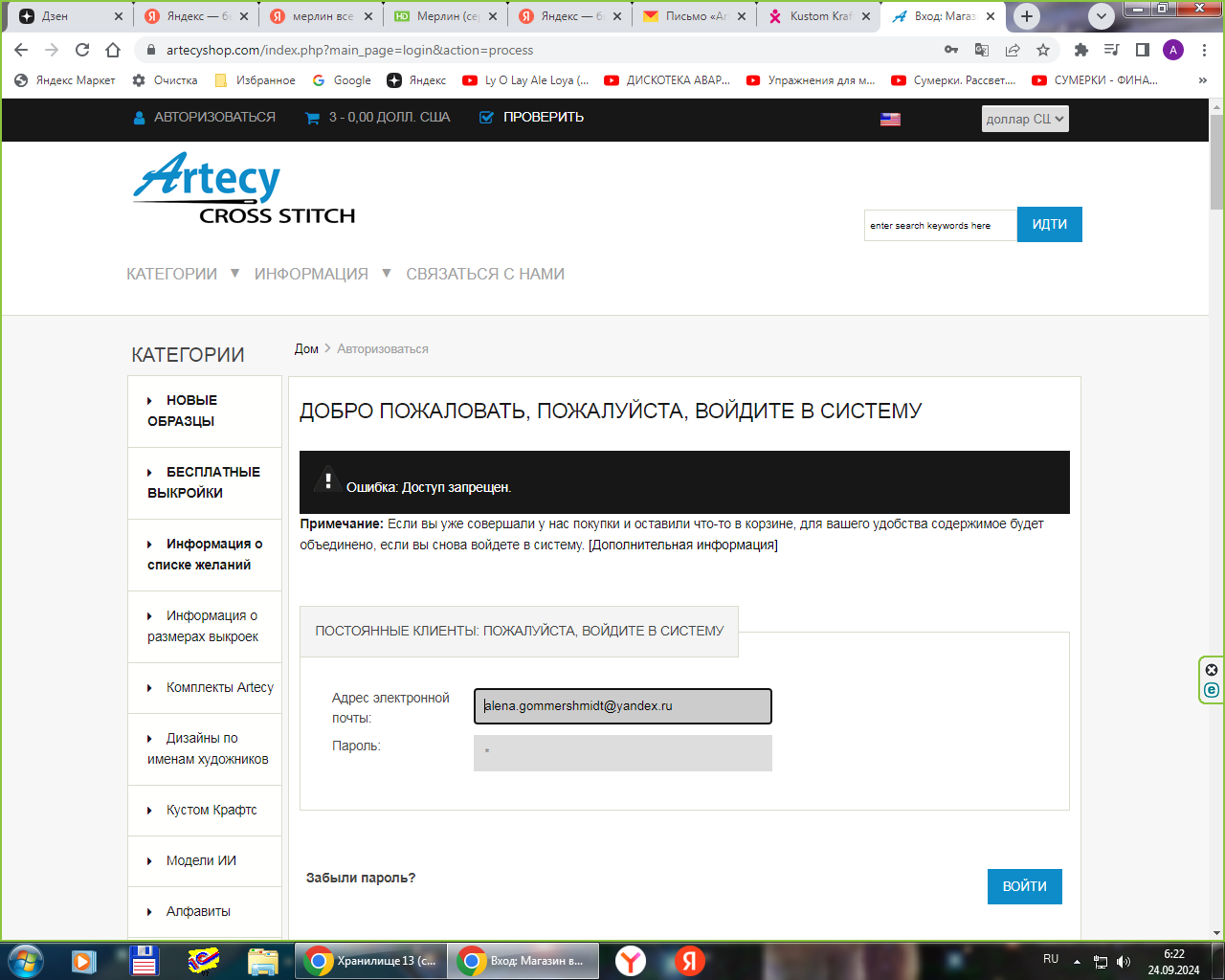1225x980 pixels.
Task: Click the Пароль password field
Action: coord(622,753)
